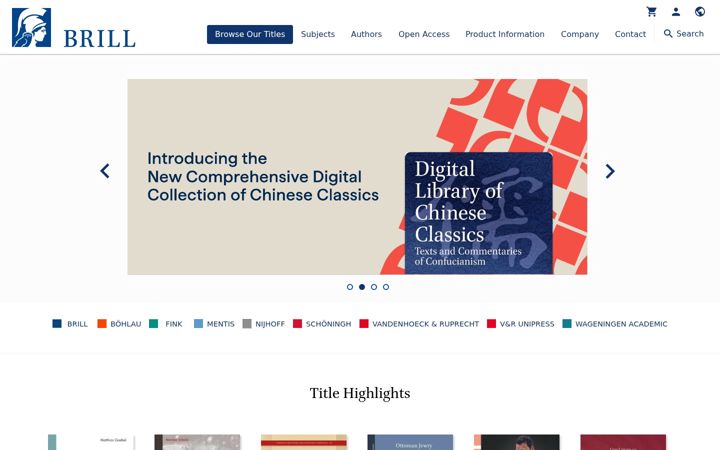
Task: Open the user account icon
Action: tap(675, 11)
